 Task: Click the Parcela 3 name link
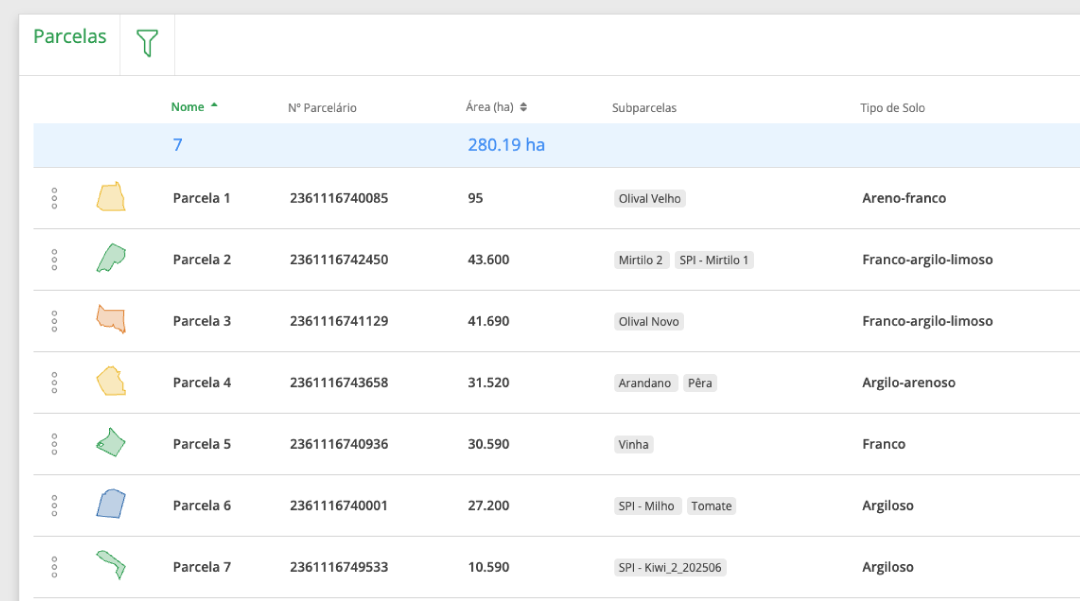202,321
